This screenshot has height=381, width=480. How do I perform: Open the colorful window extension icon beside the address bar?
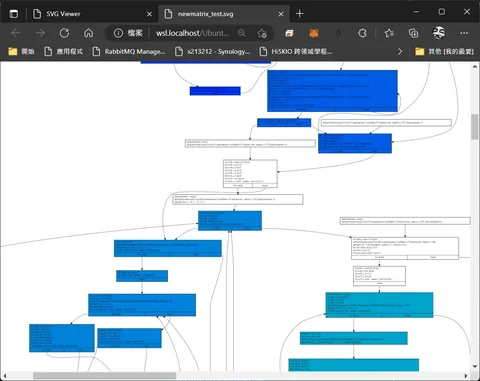289,33
